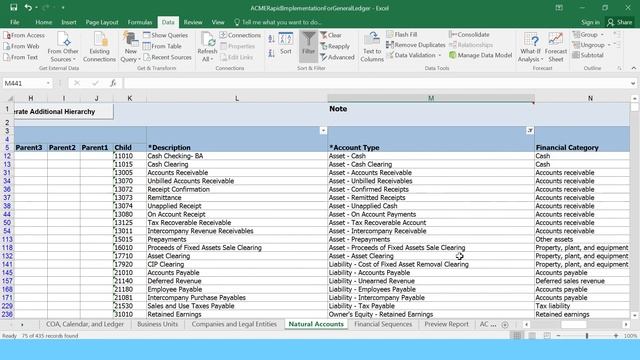
Task: Open Data Validation dropdown
Action: (413, 56)
